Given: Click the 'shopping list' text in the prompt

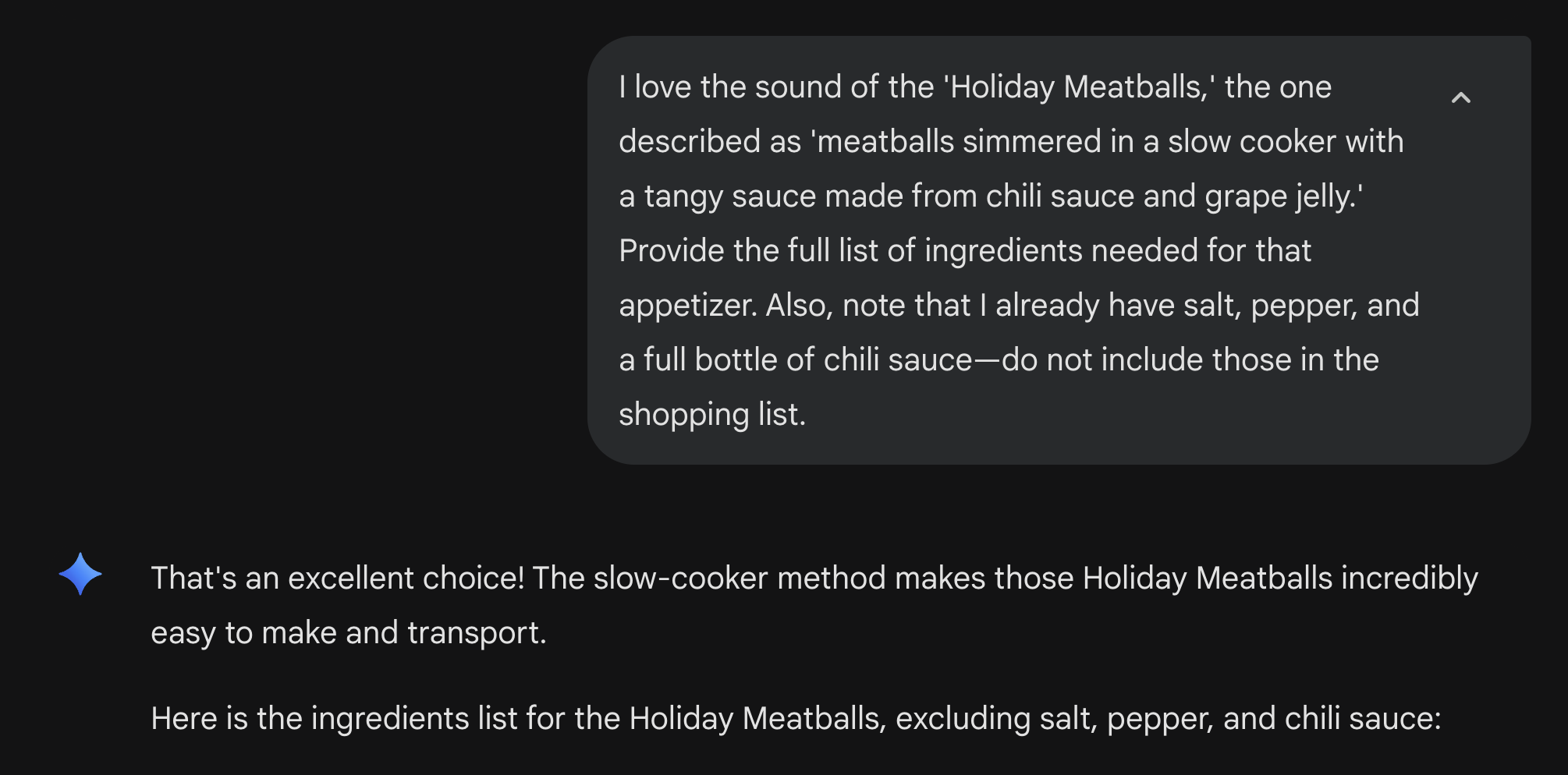Looking at the screenshot, I should click(711, 414).
